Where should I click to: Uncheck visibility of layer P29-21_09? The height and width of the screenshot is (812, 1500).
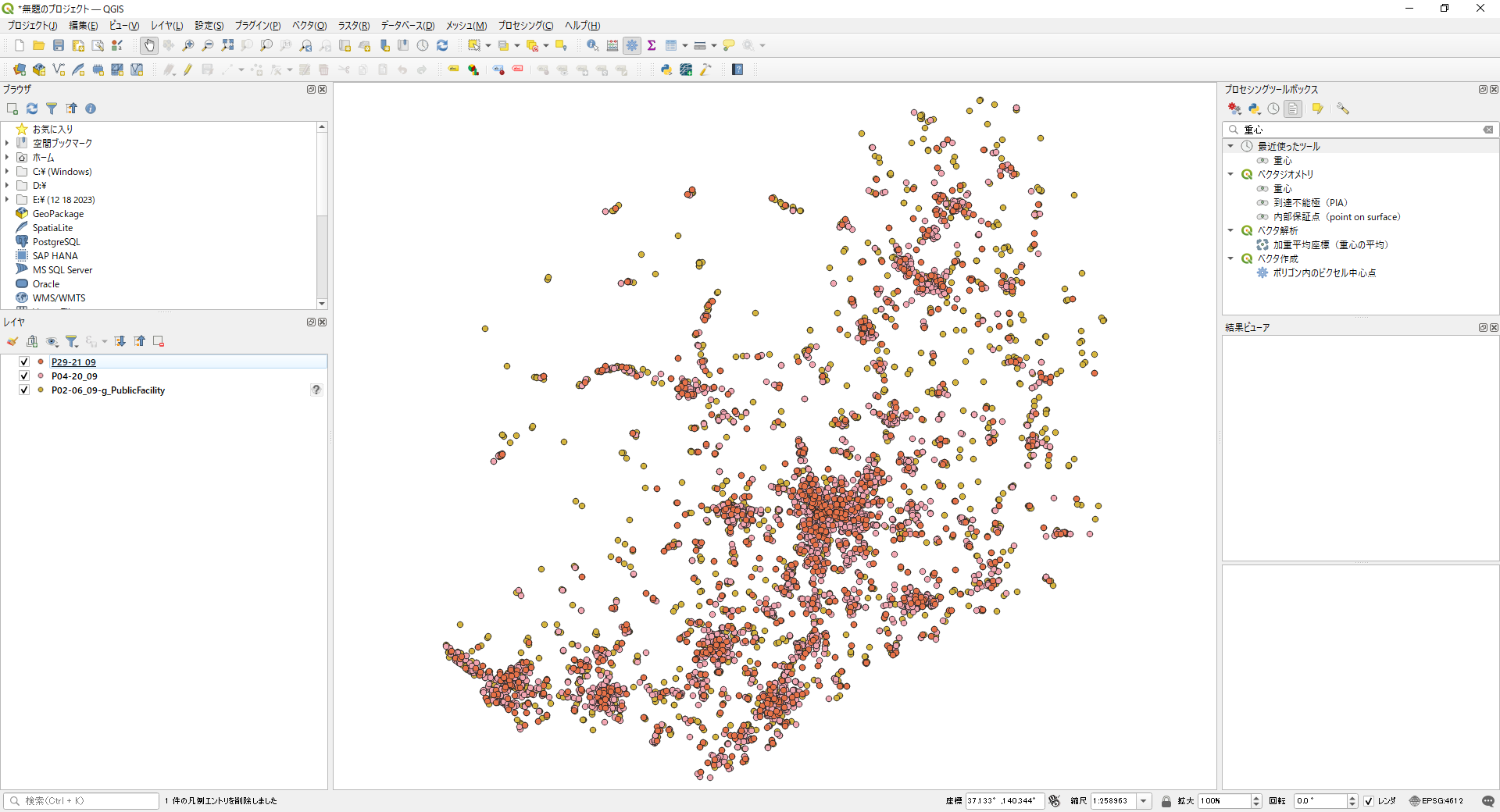tap(24, 362)
